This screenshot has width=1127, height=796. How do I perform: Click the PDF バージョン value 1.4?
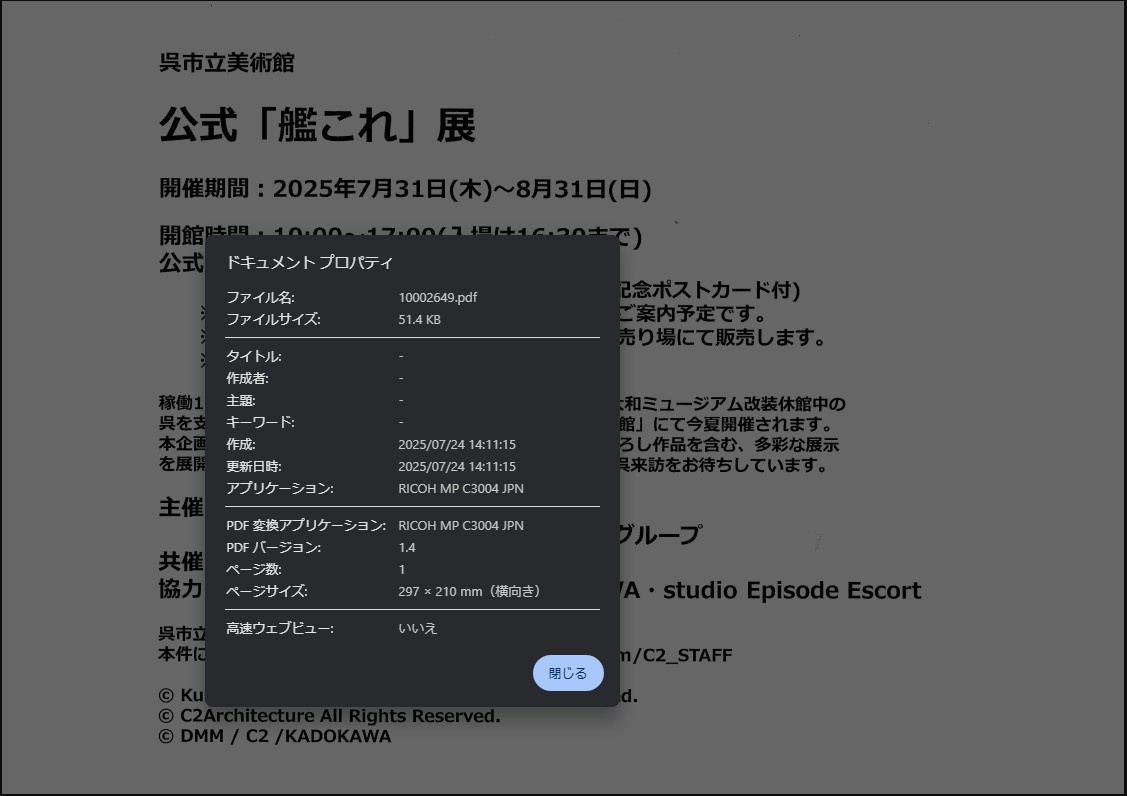pyautogui.click(x=406, y=547)
